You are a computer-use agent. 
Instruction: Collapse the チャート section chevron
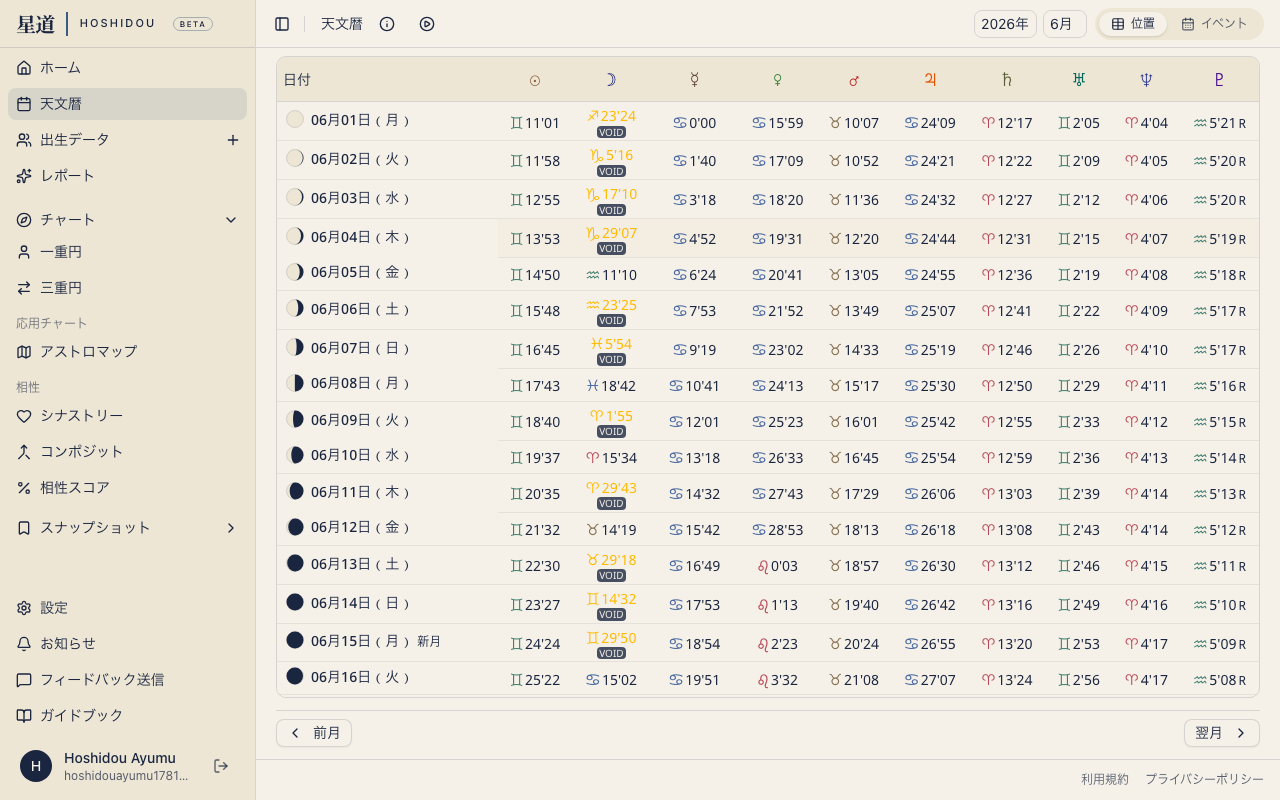(x=231, y=220)
